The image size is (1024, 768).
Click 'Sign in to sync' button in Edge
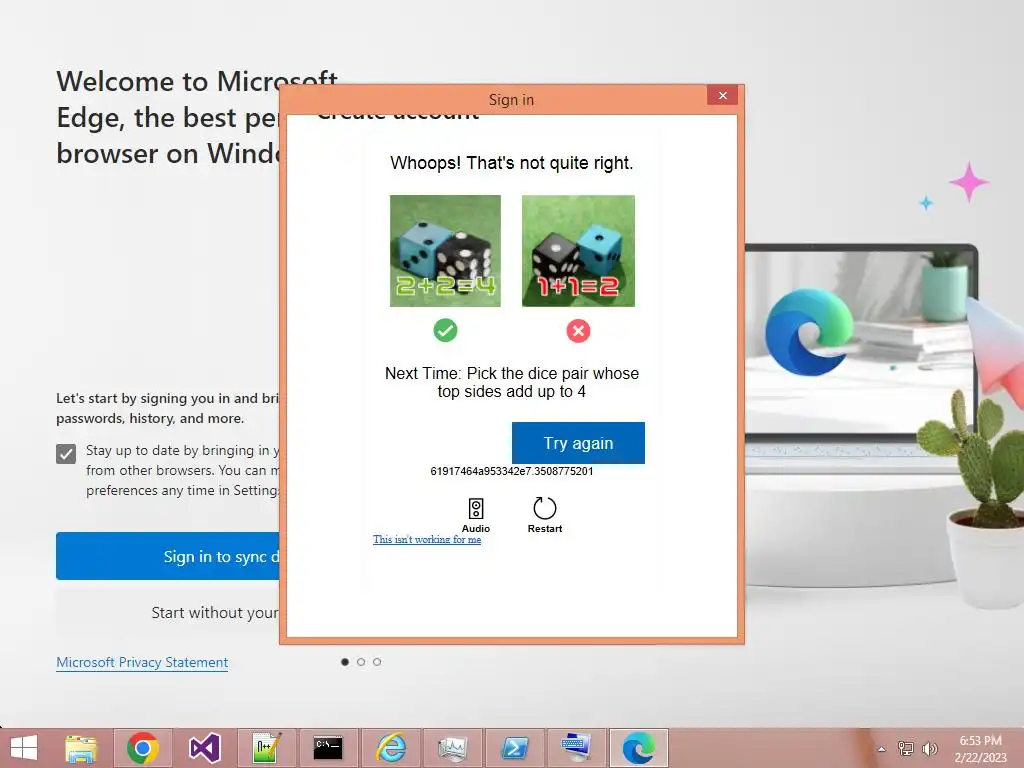pos(168,556)
